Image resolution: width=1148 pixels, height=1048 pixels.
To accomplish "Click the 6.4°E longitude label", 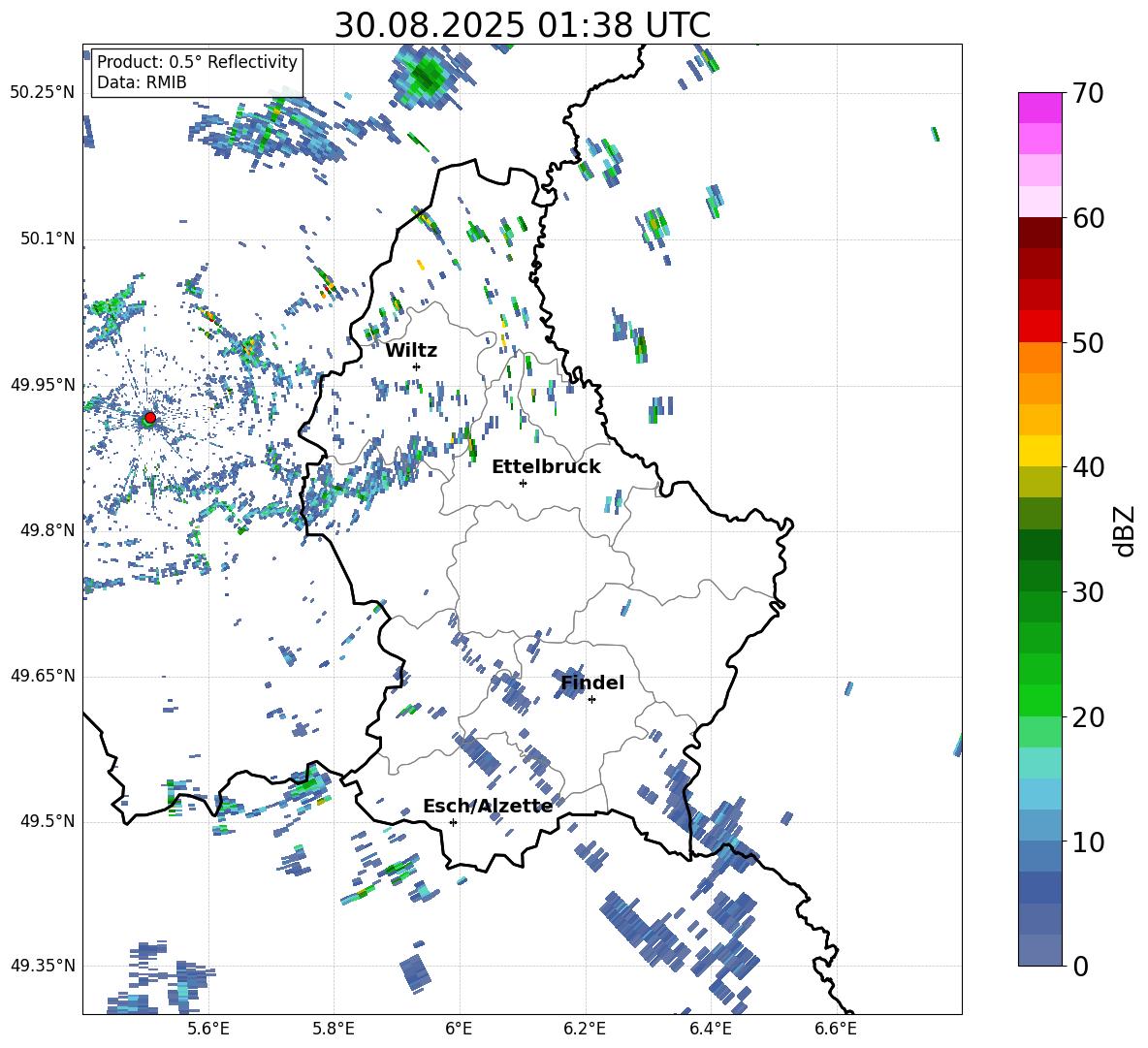I will [x=710, y=1029].
